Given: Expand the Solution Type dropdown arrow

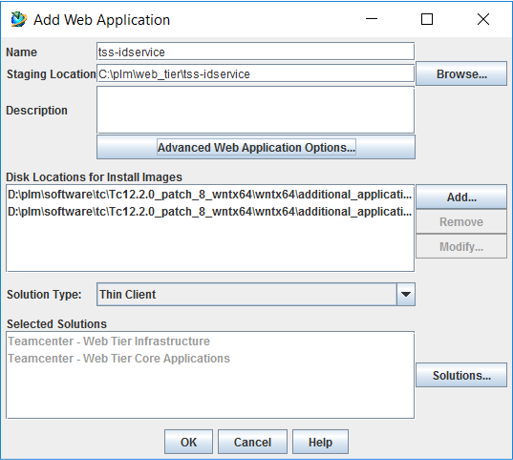Looking at the screenshot, I should pos(406,294).
